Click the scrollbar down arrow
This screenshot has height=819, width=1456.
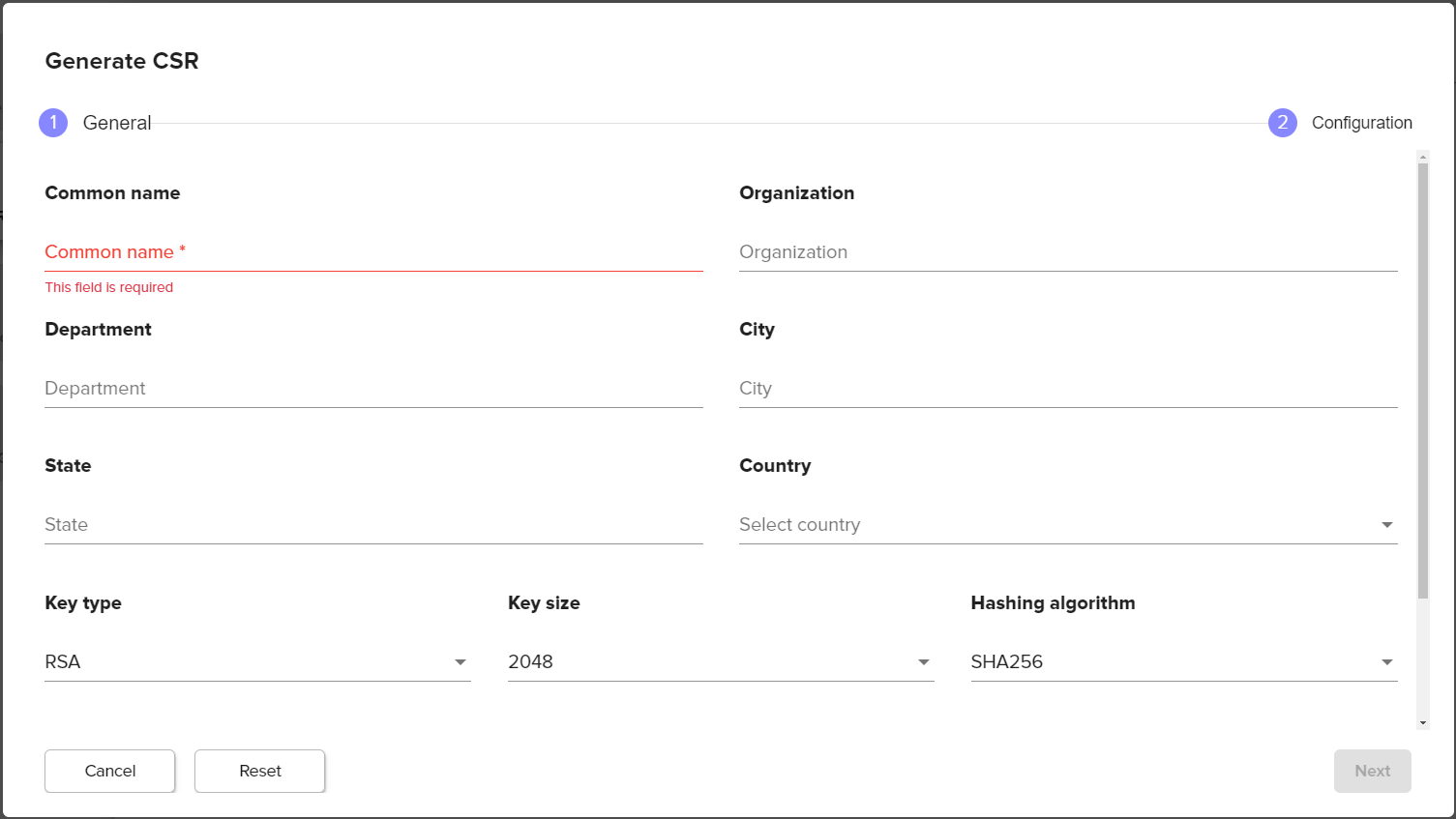(x=1423, y=722)
